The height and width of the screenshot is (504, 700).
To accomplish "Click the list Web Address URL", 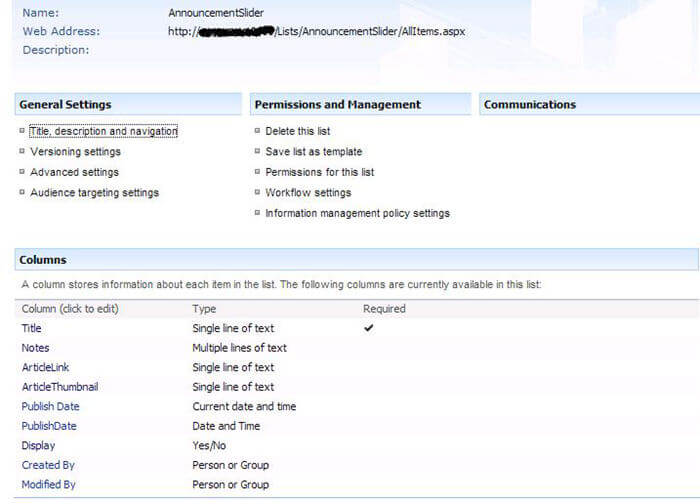I will 317,32.
